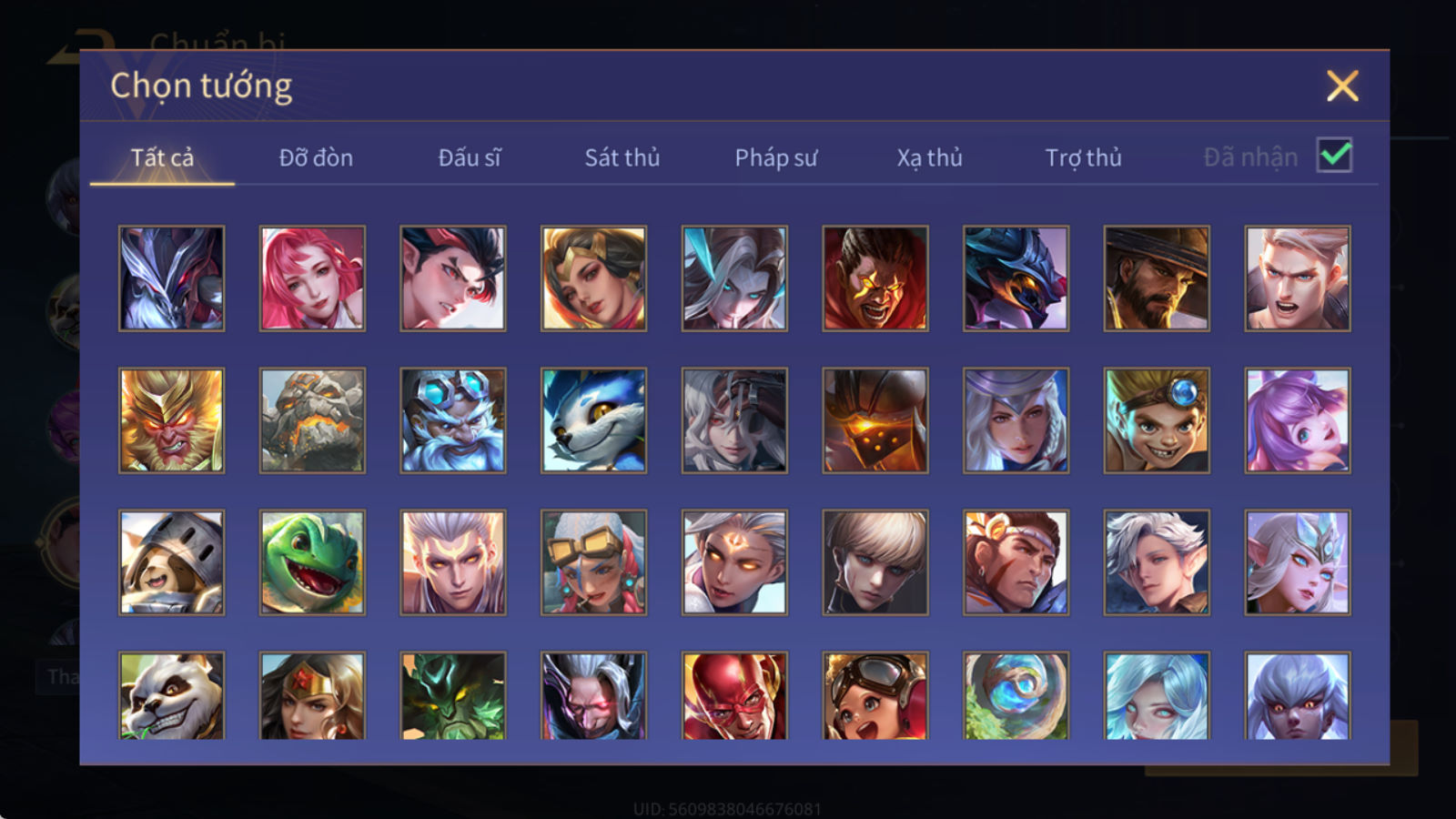Viewport: 1456px width, 819px height.
Task: Close the Chọn tướng dialog
Action: coord(1342,86)
